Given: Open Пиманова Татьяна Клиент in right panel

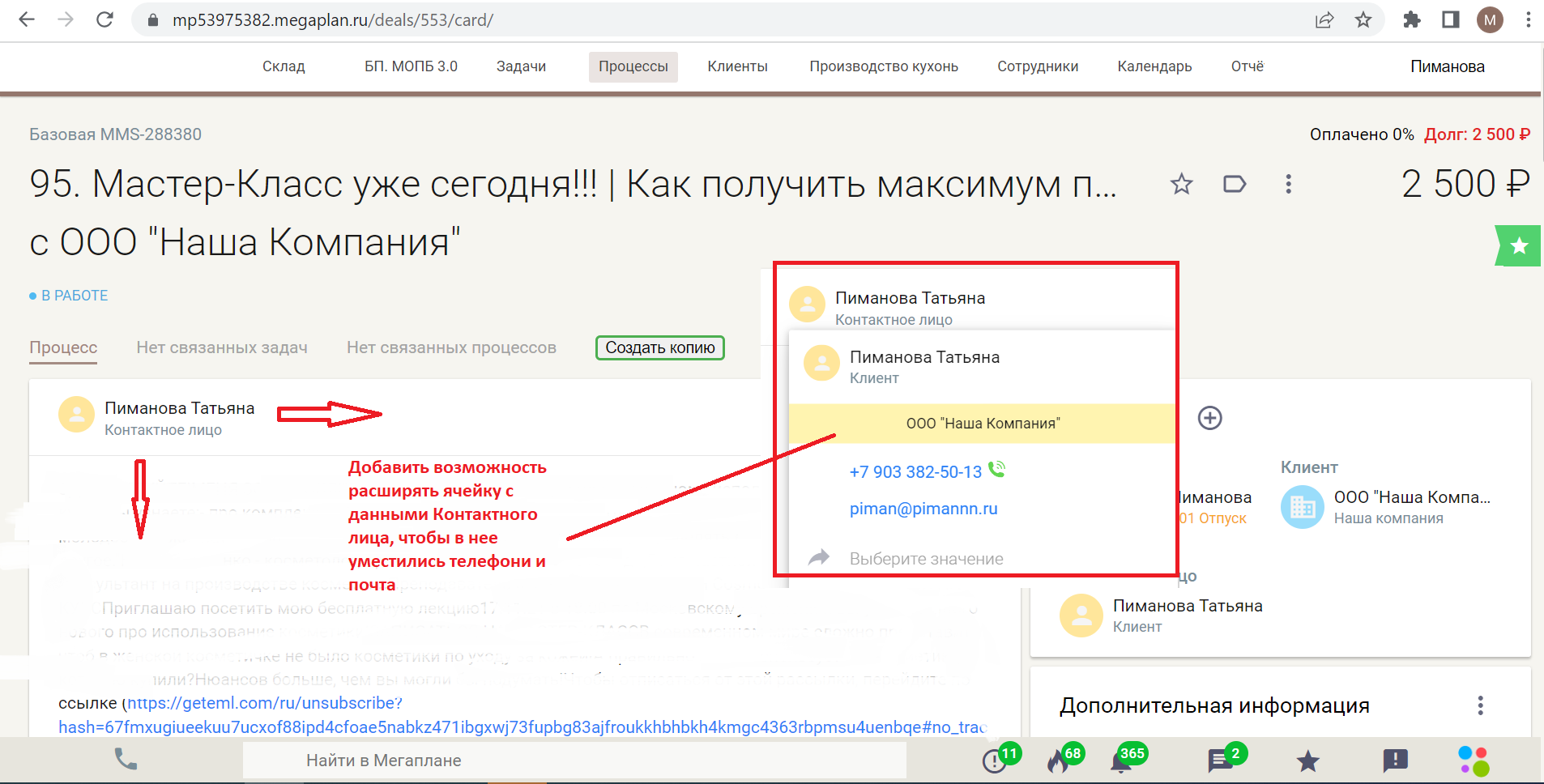Looking at the screenshot, I should pyautogui.click(x=1161, y=616).
